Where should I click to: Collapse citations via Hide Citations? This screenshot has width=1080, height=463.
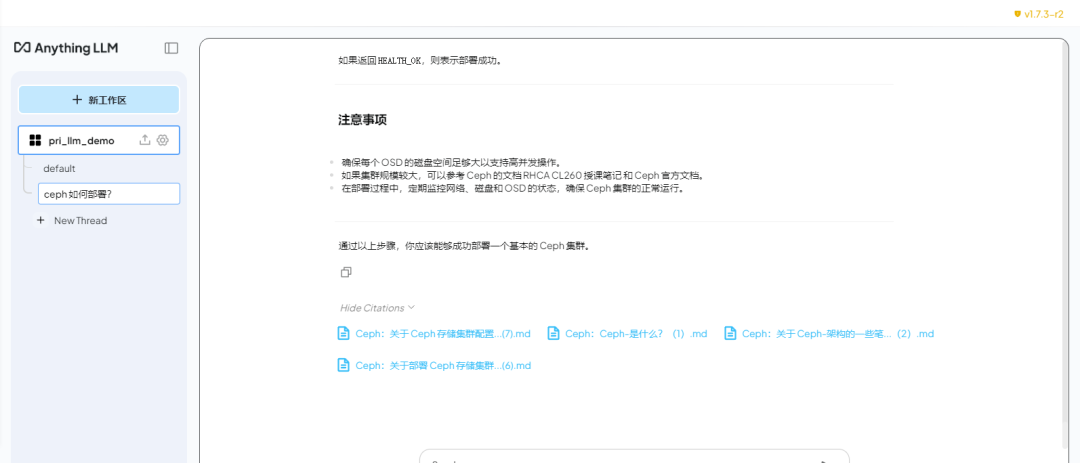click(377, 307)
